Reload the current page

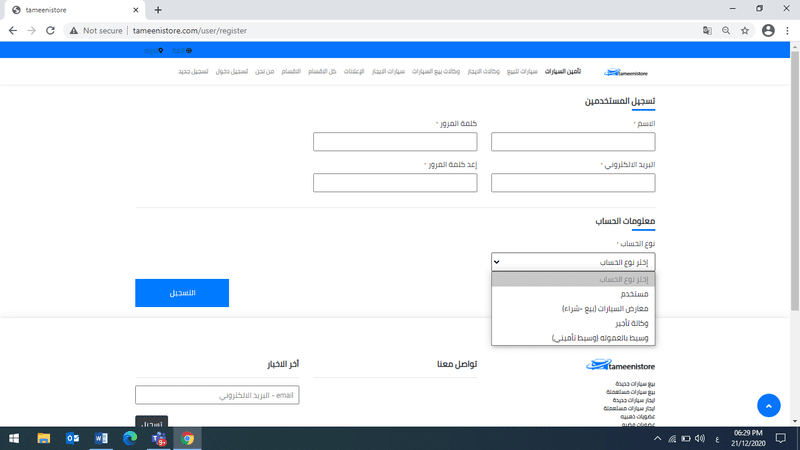click(x=50, y=31)
